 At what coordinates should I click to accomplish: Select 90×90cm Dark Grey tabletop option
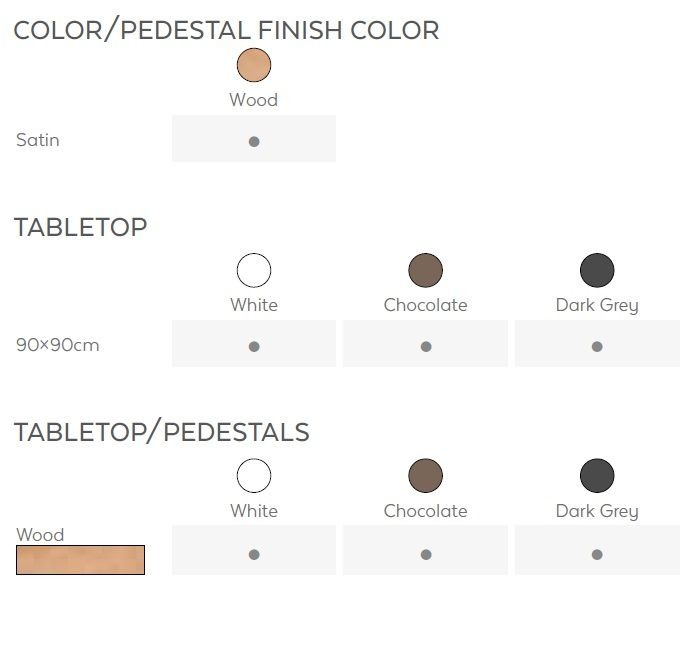tap(597, 347)
